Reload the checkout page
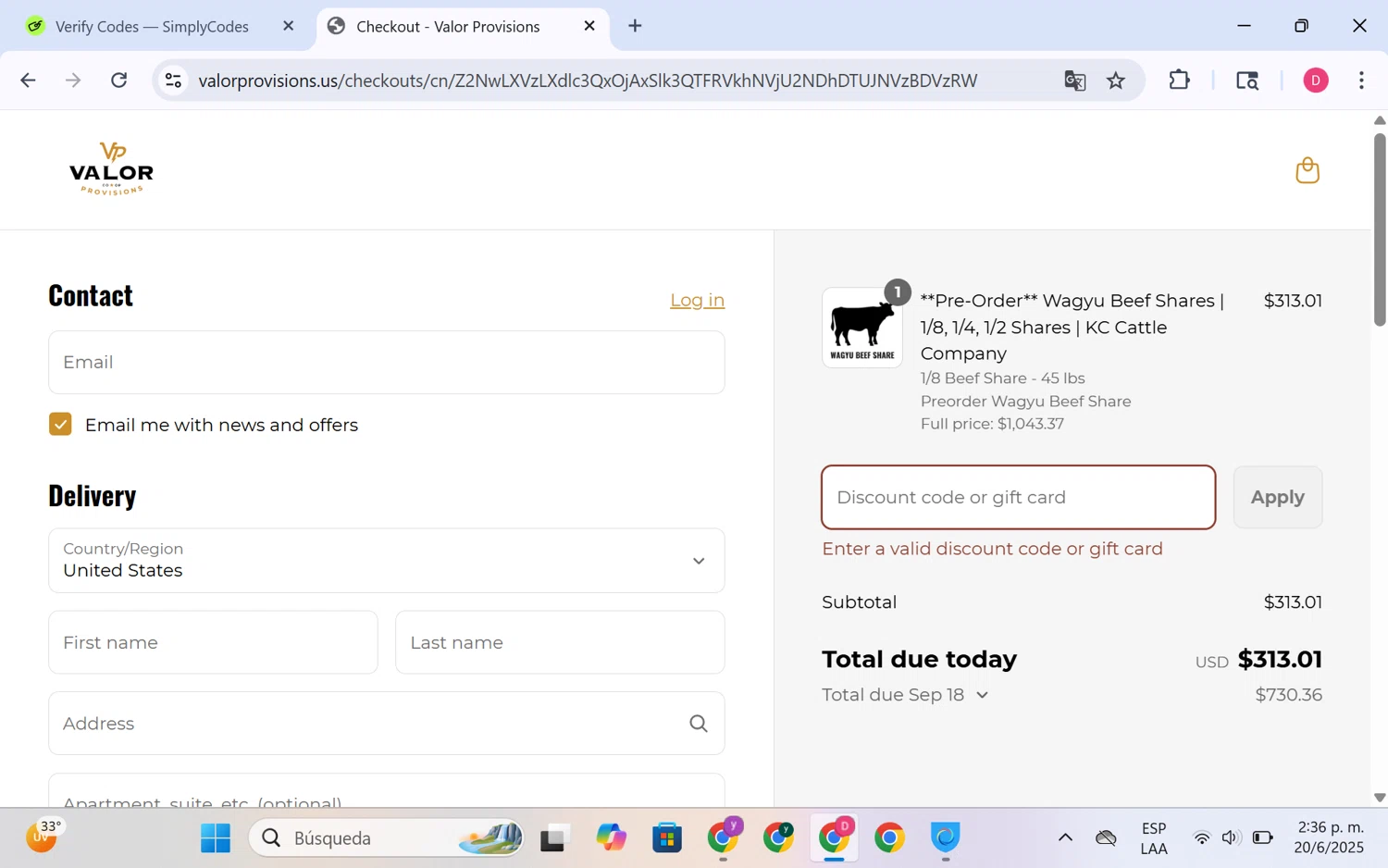The image size is (1388, 868). tap(119, 81)
